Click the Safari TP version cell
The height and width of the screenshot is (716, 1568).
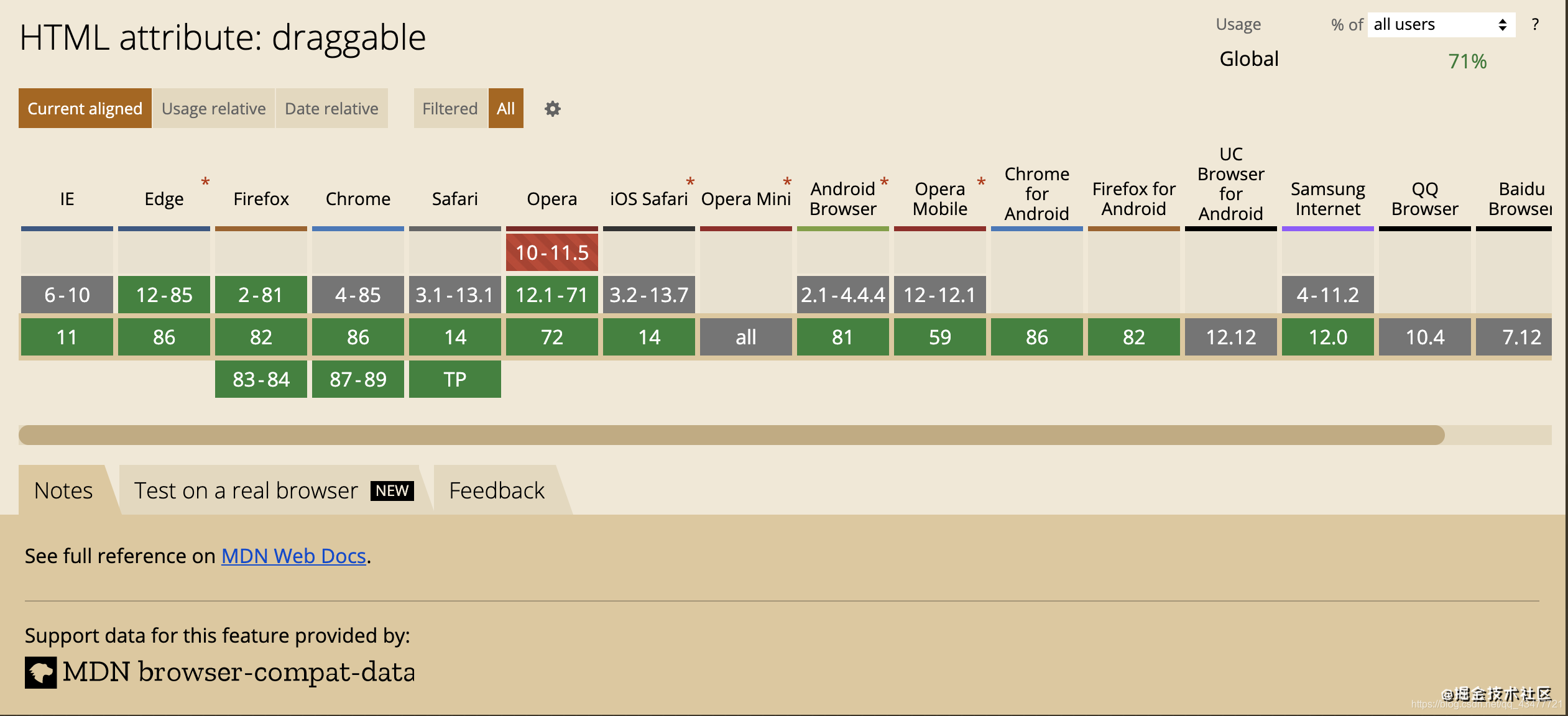coord(454,379)
